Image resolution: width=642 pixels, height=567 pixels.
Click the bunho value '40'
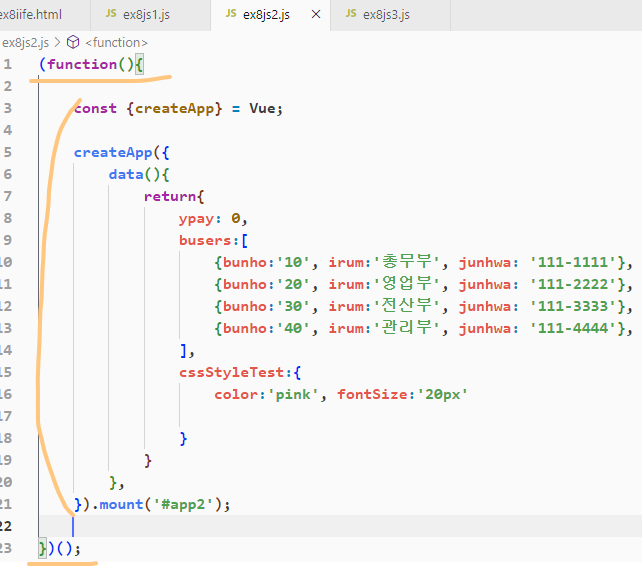293,329
